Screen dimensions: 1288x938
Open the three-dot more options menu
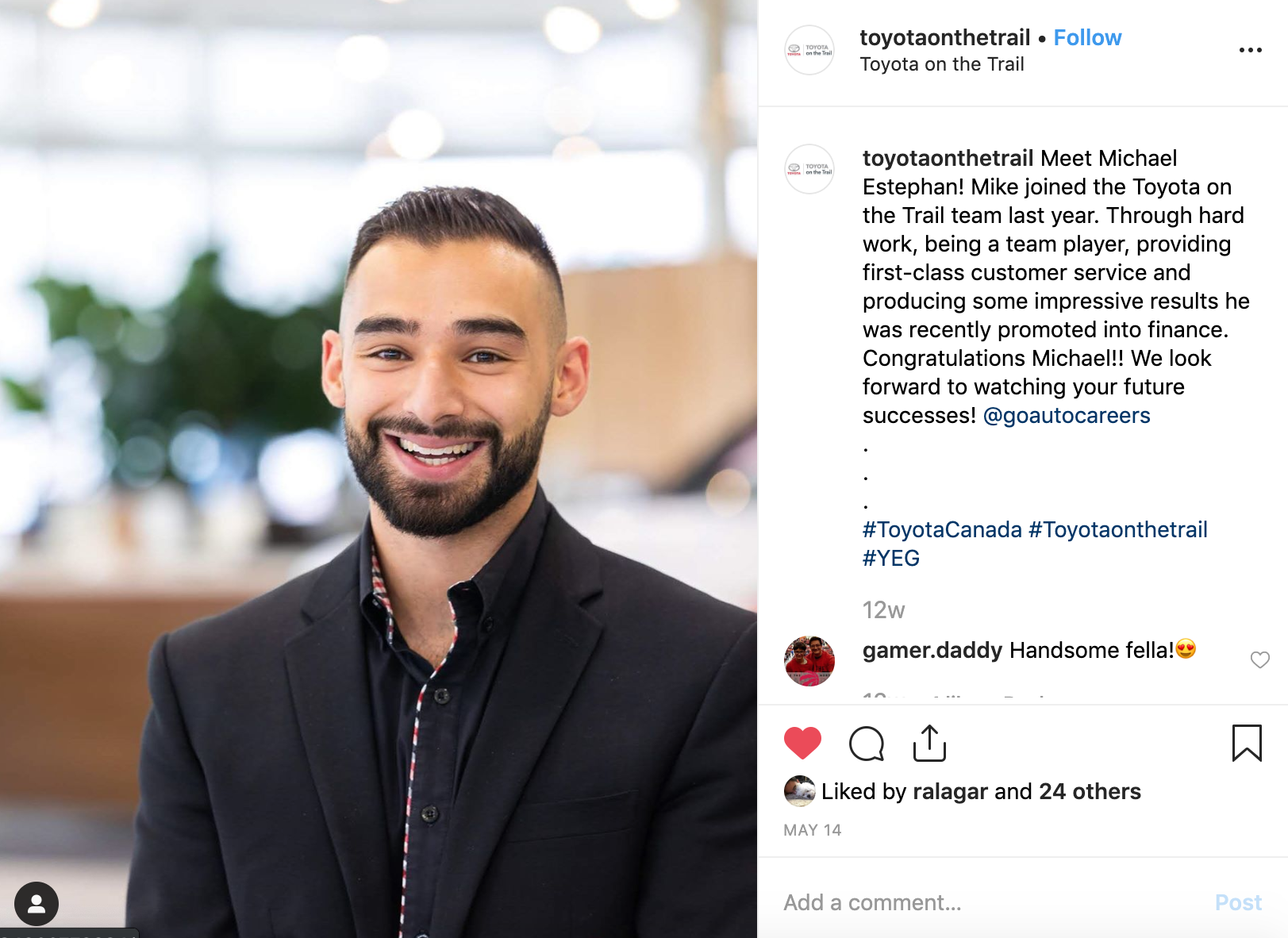pos(1251,50)
